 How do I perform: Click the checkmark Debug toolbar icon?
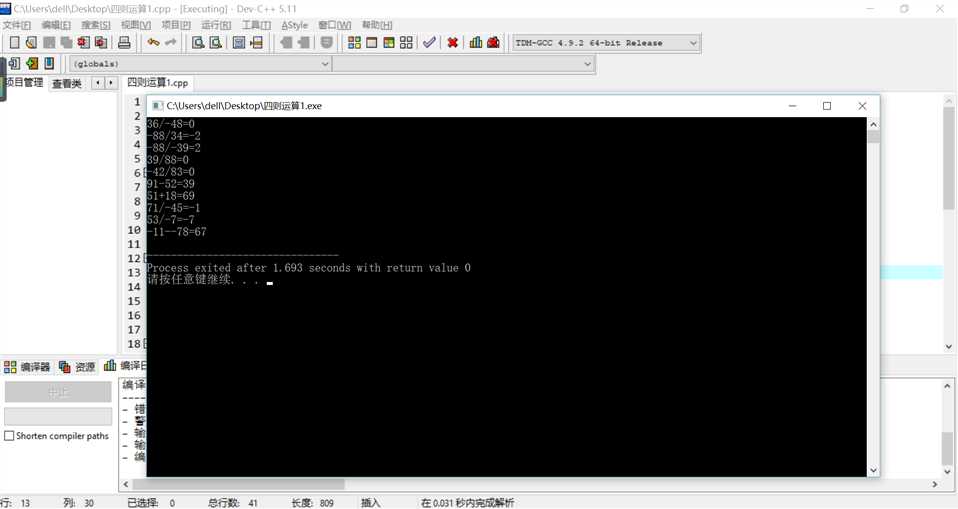tap(430, 42)
